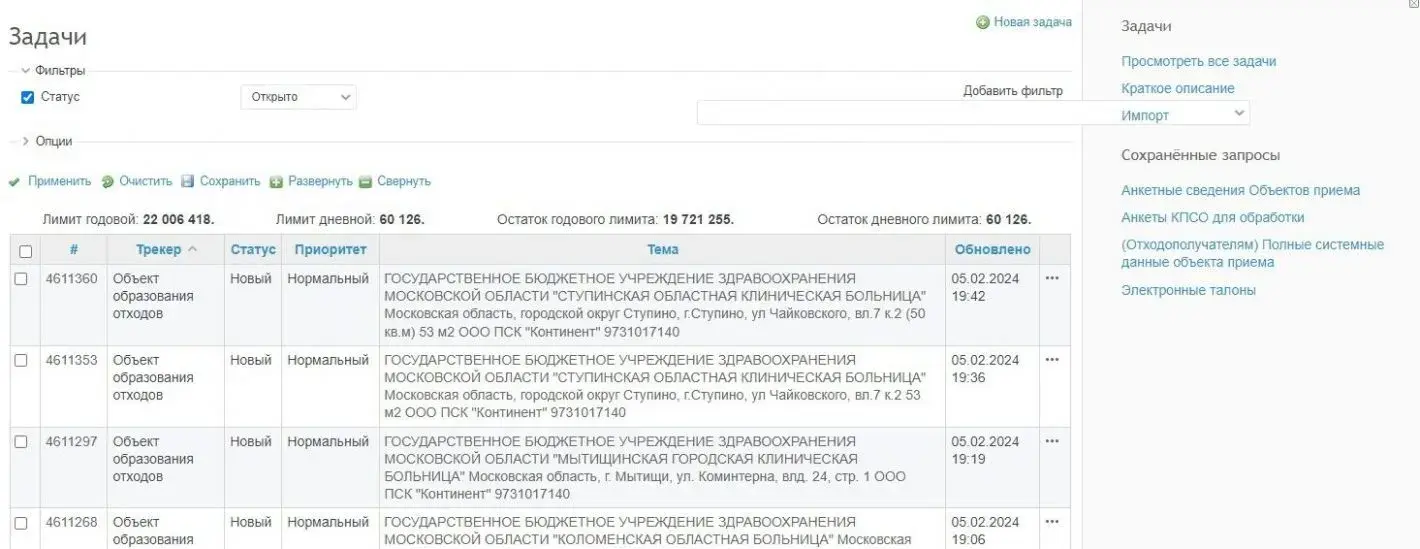Click the Развернуть link
The height and width of the screenshot is (549, 1420).
click(x=320, y=182)
